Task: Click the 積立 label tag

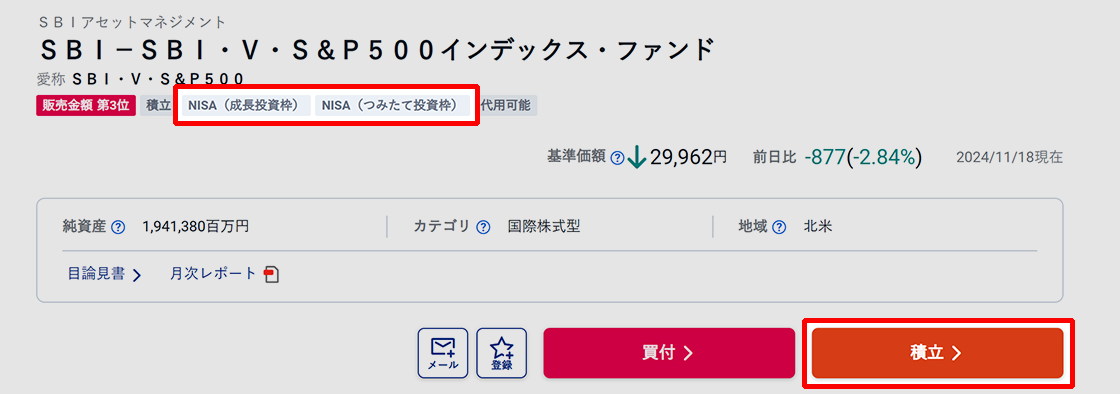Action: click(x=157, y=106)
